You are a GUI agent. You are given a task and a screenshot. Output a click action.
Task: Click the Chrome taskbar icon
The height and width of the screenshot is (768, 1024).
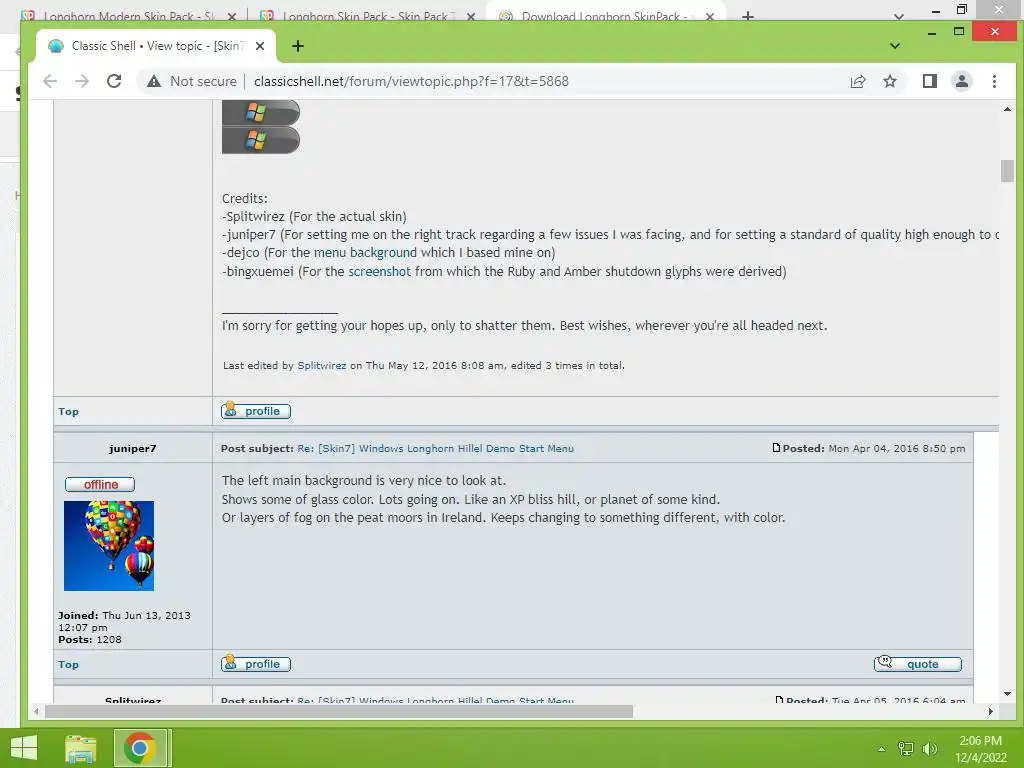(139, 748)
